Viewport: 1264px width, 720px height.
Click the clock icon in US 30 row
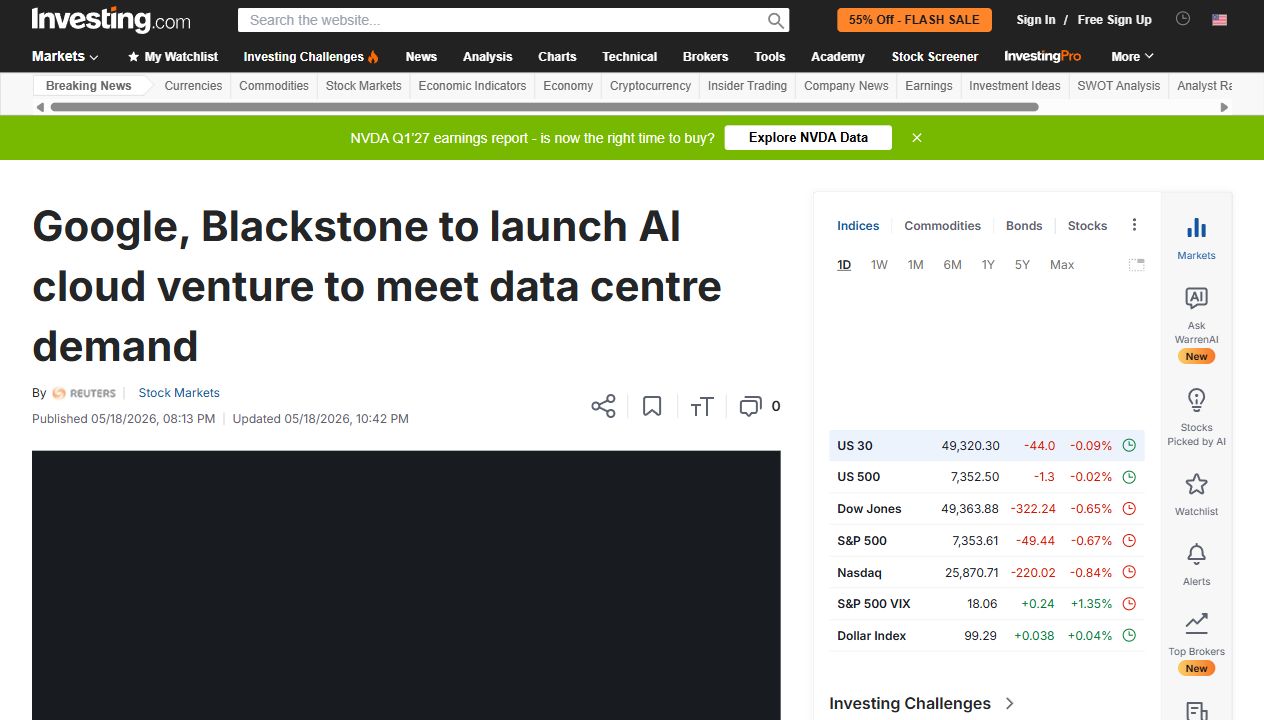(1129, 446)
